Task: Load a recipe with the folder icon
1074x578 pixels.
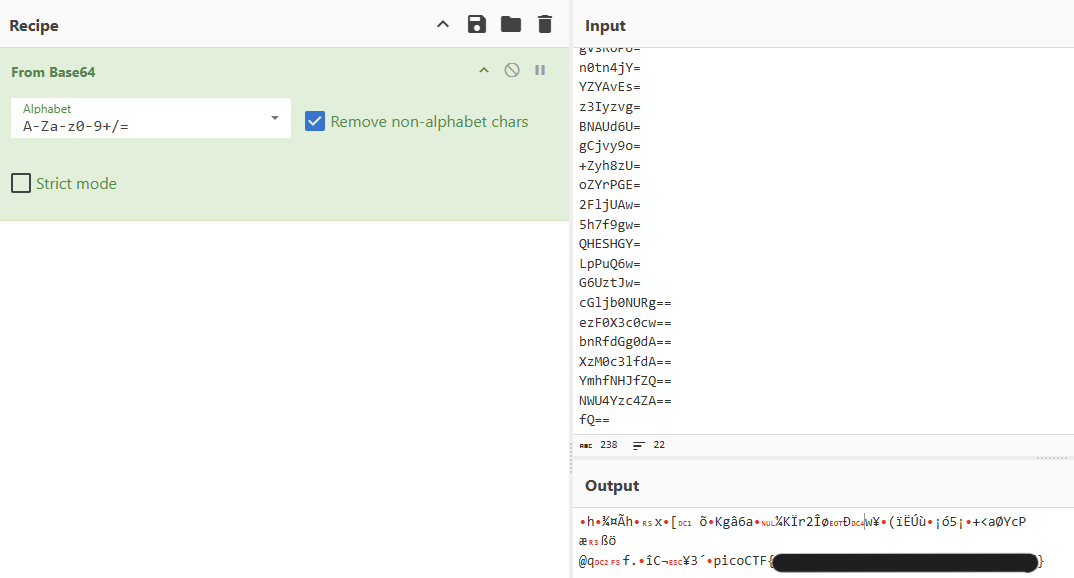Action: click(511, 25)
